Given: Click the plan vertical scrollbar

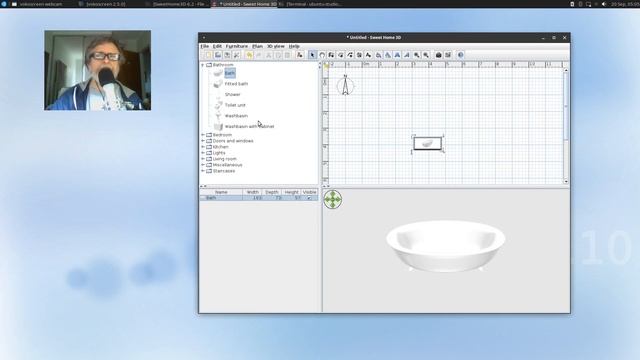Looking at the screenshot, I should 566,126.
